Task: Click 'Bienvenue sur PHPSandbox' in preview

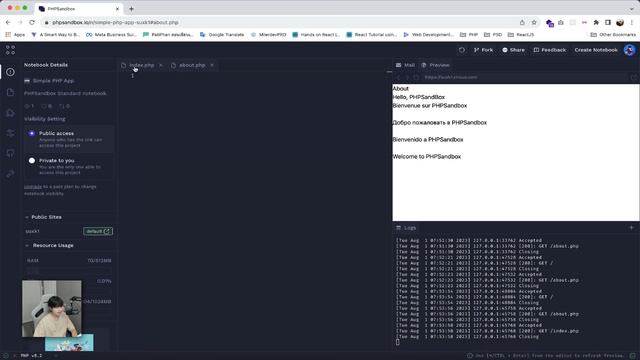Action: [430, 106]
